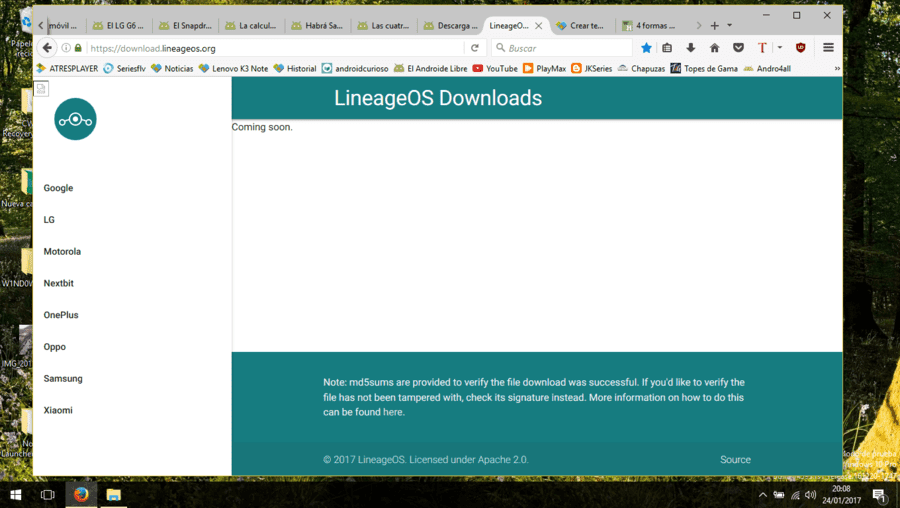Click the LineageOS round logo
The height and width of the screenshot is (508, 900).
tap(75, 119)
